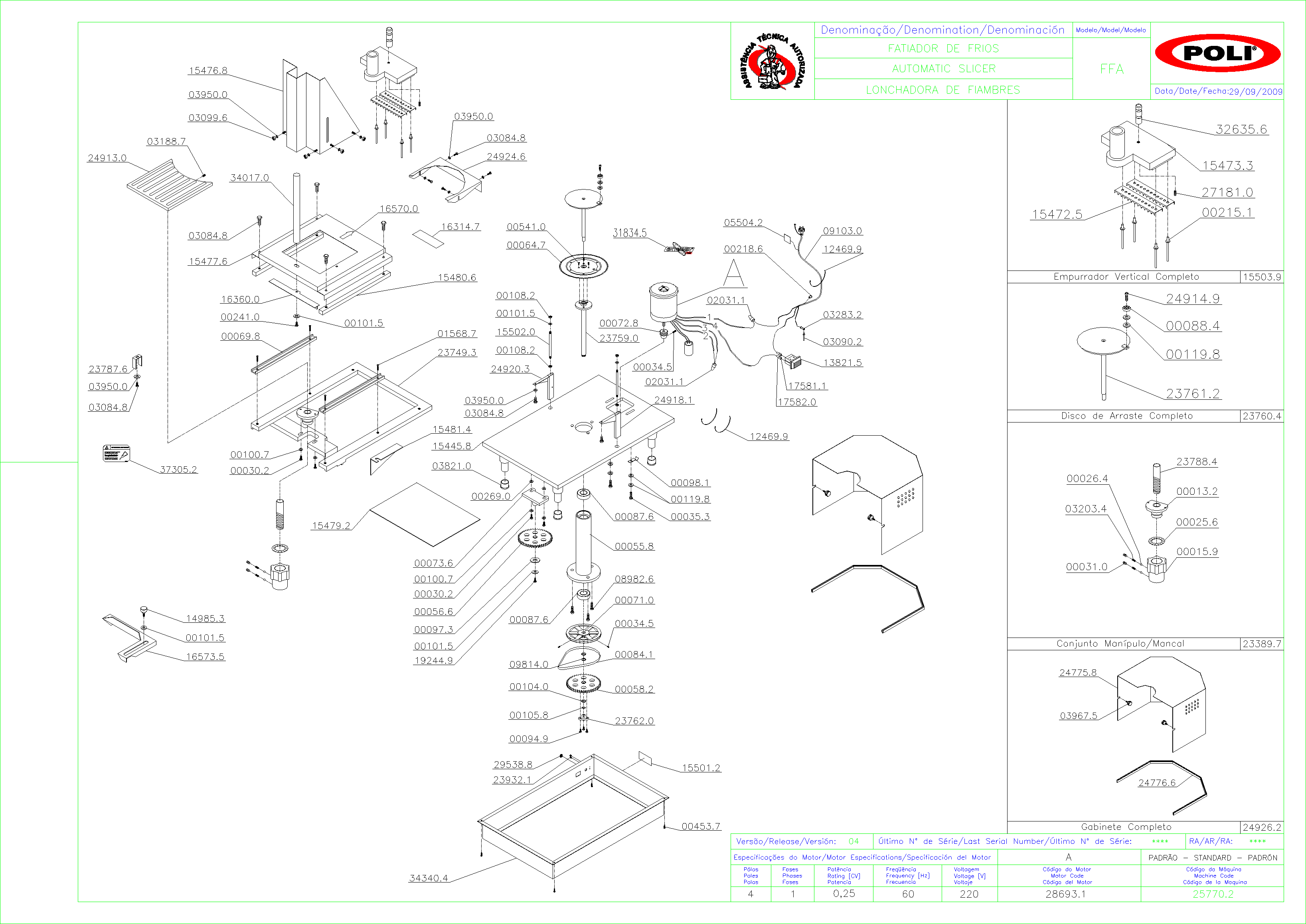Click part number 00541.0
Image resolution: width=1306 pixels, height=924 pixels.
click(x=526, y=227)
